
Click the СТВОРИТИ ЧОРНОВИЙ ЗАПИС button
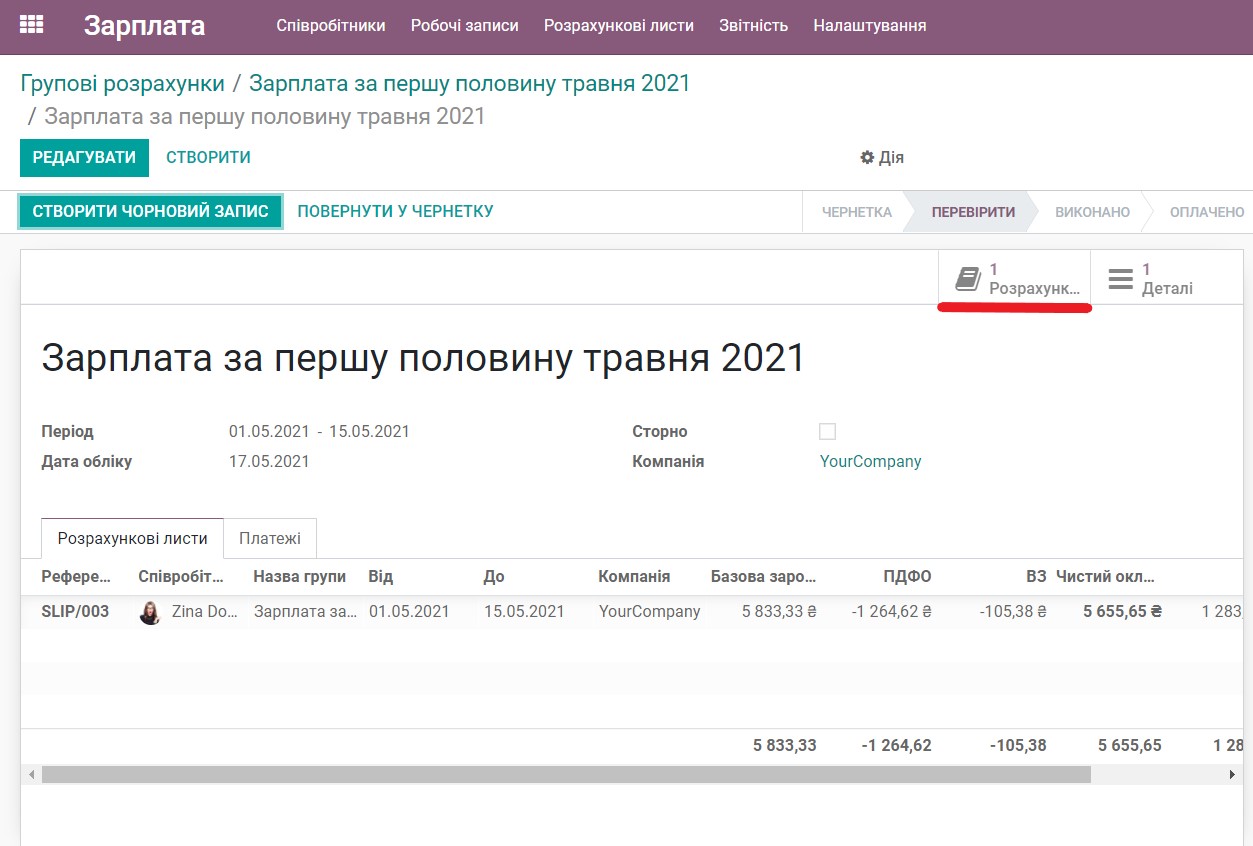click(150, 211)
